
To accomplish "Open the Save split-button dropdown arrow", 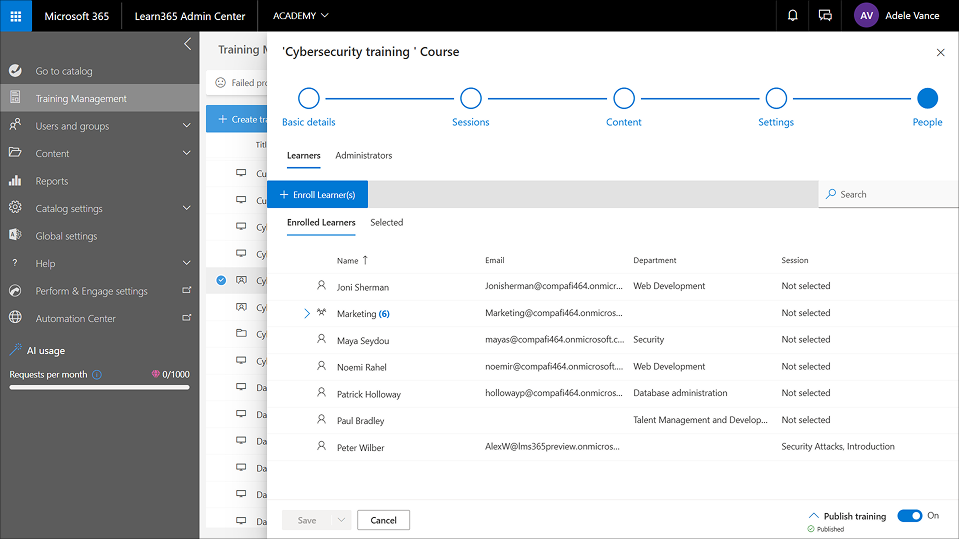I will 341,520.
